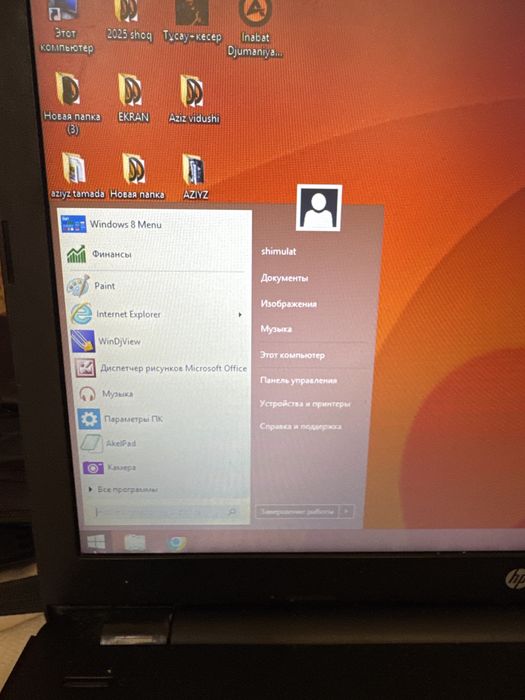Open Диспетчер рисунков Microsoft Office icon
The image size is (525, 700).
click(85, 368)
